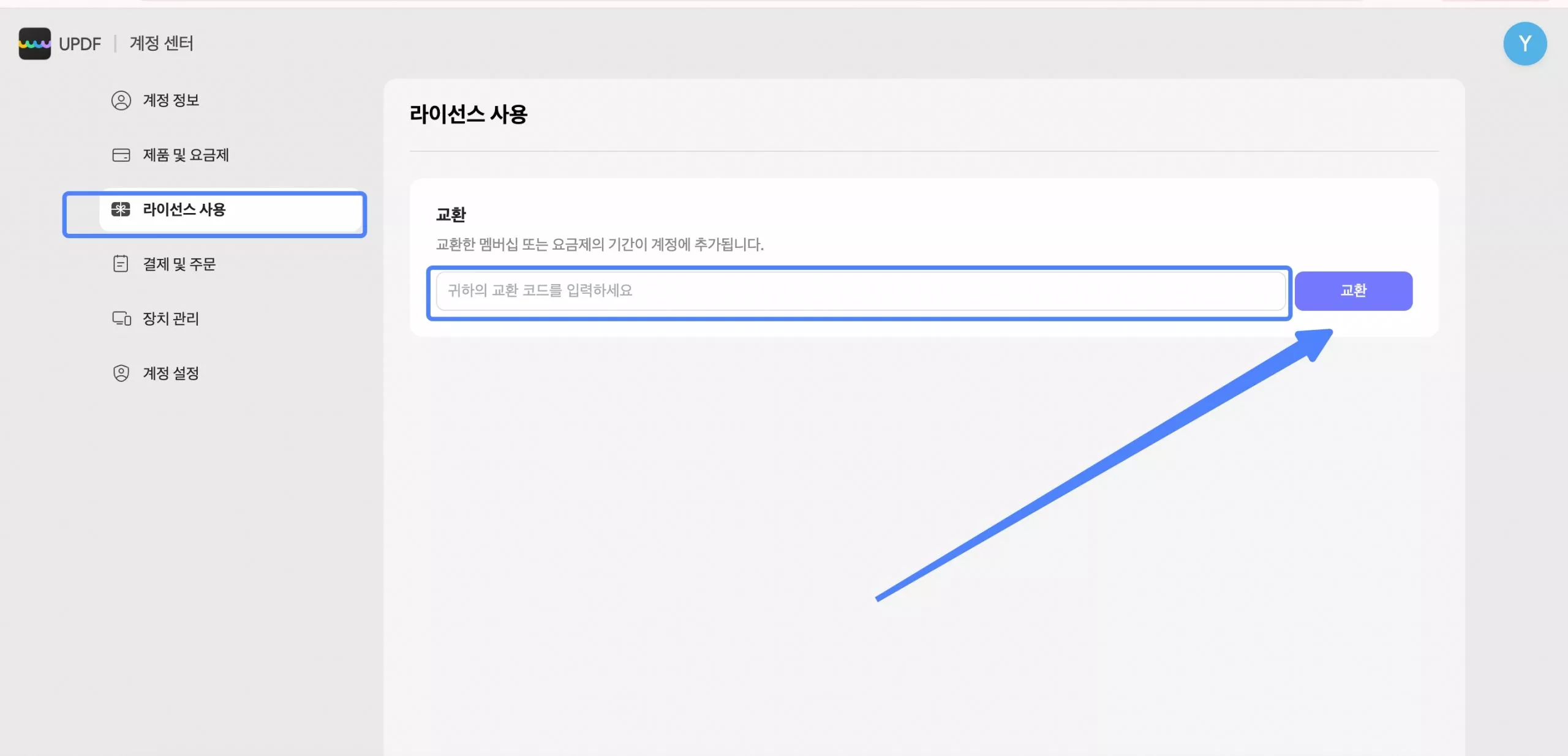
Task: Click the 라이선스 사용 gift icon
Action: 121,209
